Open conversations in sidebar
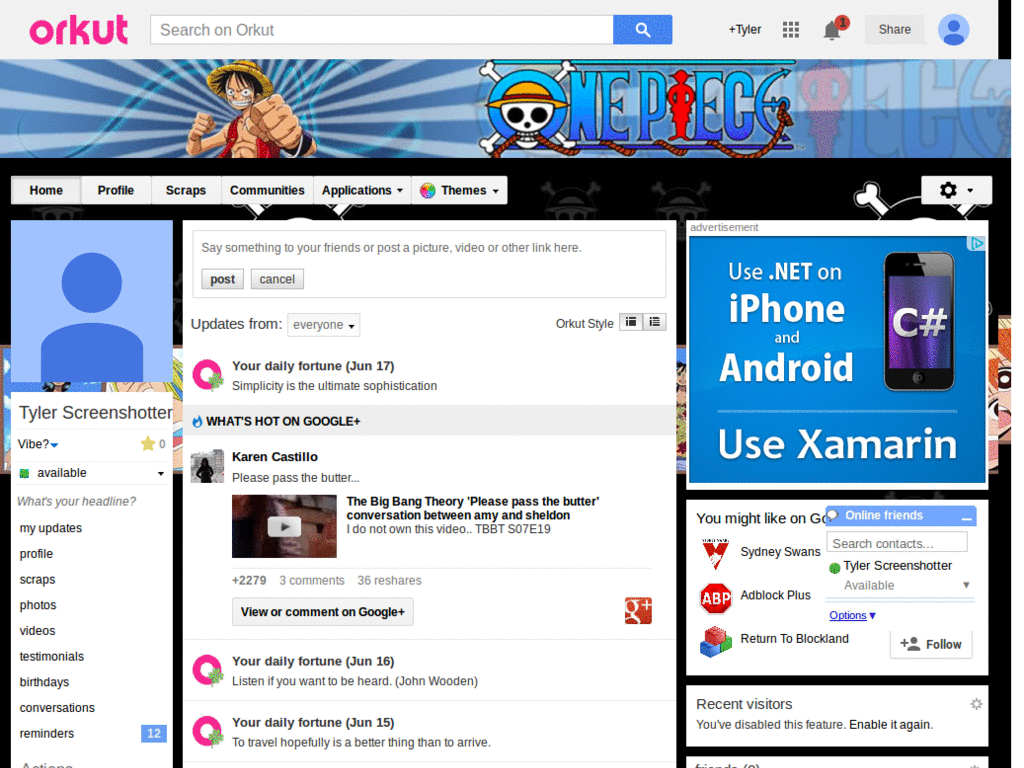The width and height of the screenshot is (1024, 768). click(57, 709)
